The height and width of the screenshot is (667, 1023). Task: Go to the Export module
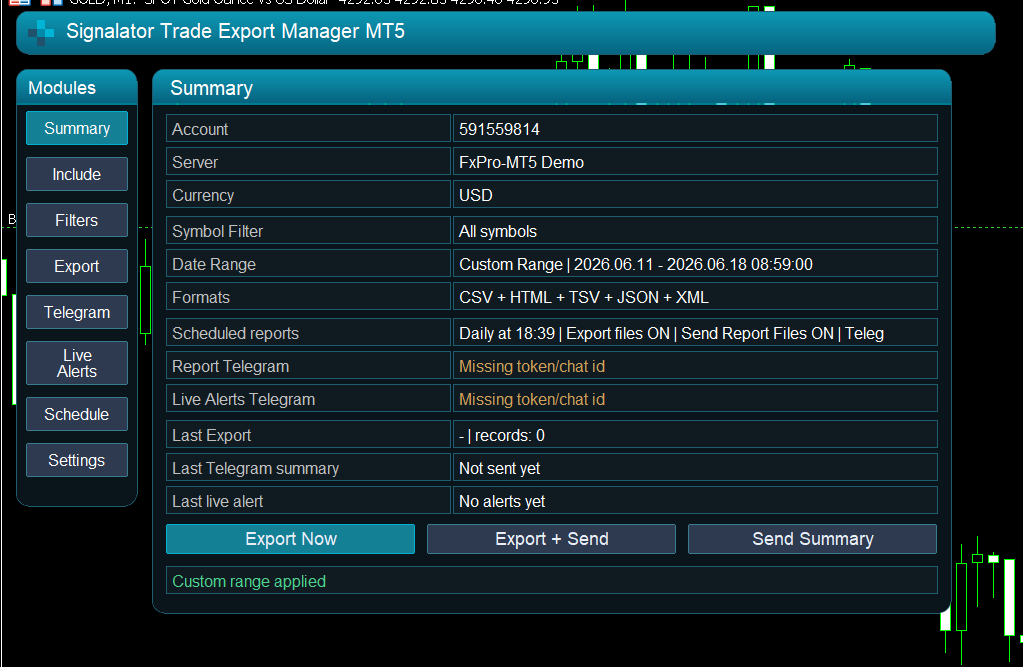tap(77, 266)
